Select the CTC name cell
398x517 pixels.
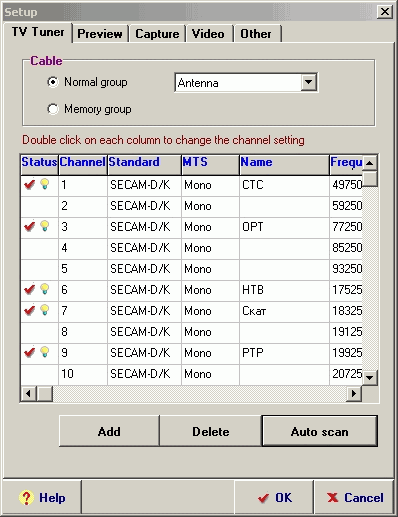point(284,185)
